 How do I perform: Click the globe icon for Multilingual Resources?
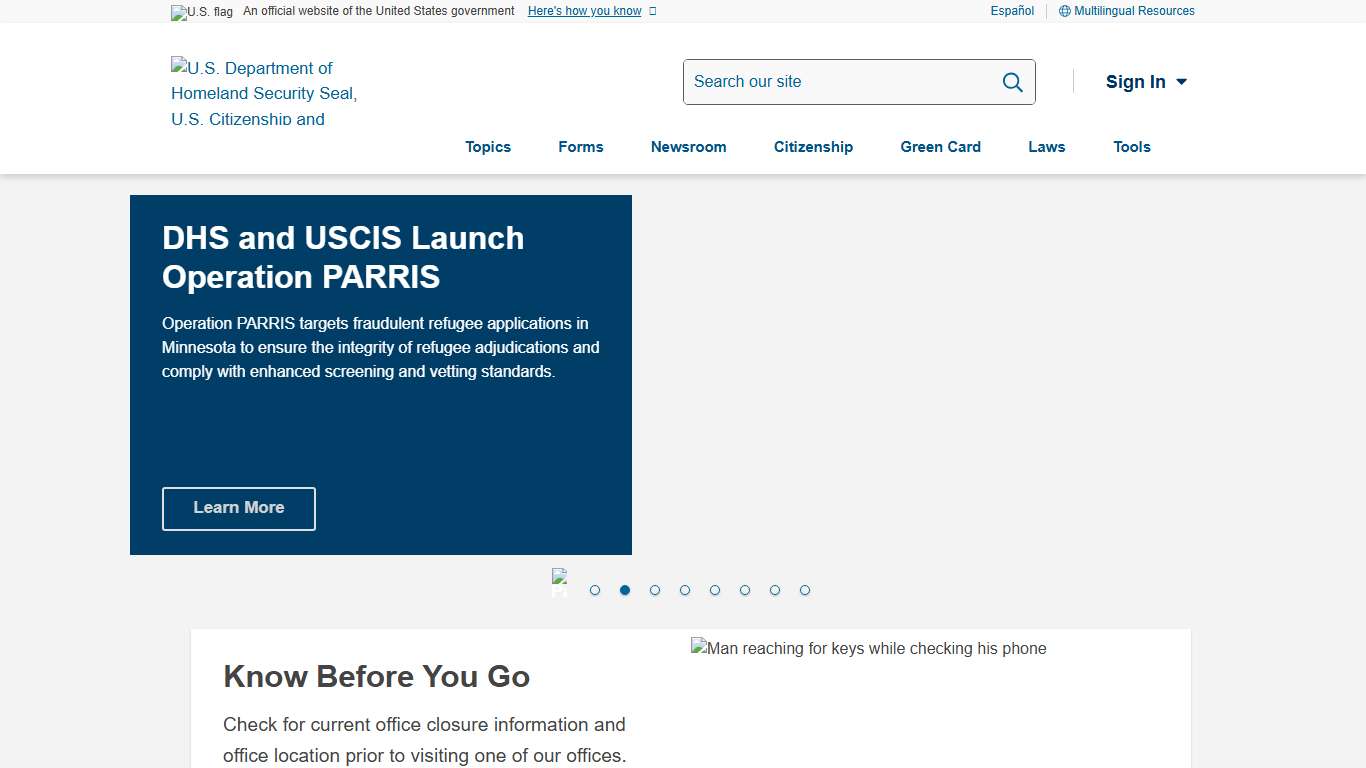tap(1064, 11)
